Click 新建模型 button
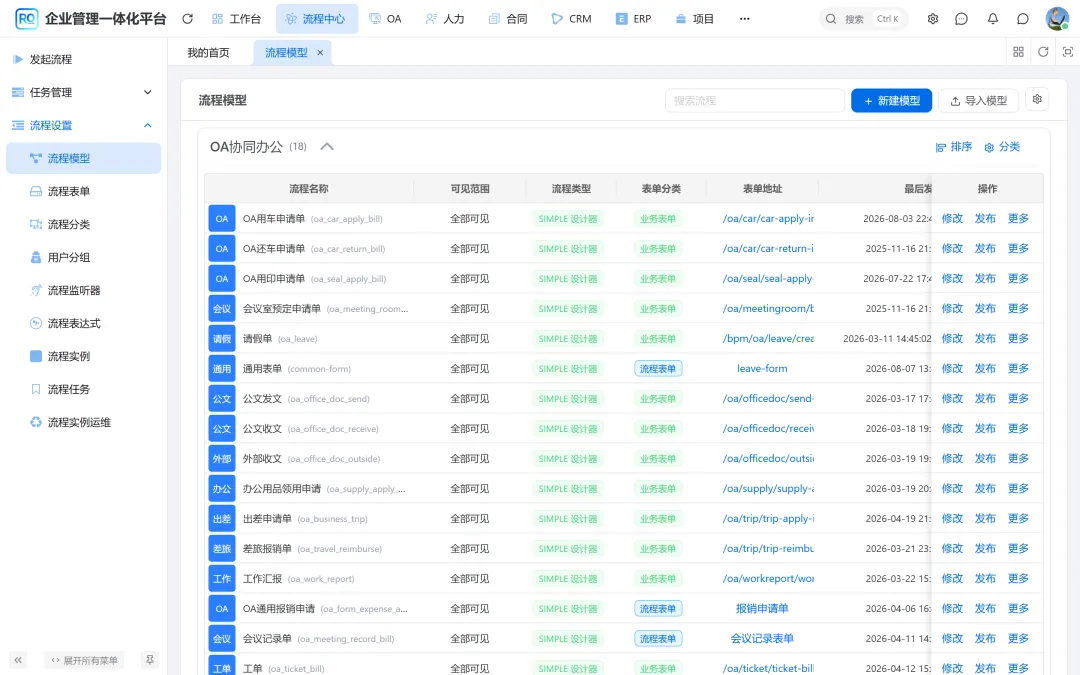Screen dimensions: 1080x675 click(891, 101)
